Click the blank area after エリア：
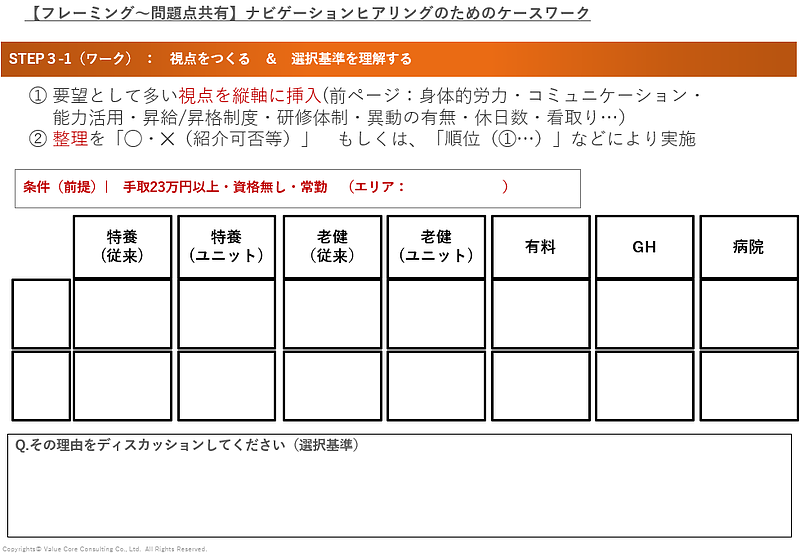The height and width of the screenshot is (553, 800). pos(454,187)
